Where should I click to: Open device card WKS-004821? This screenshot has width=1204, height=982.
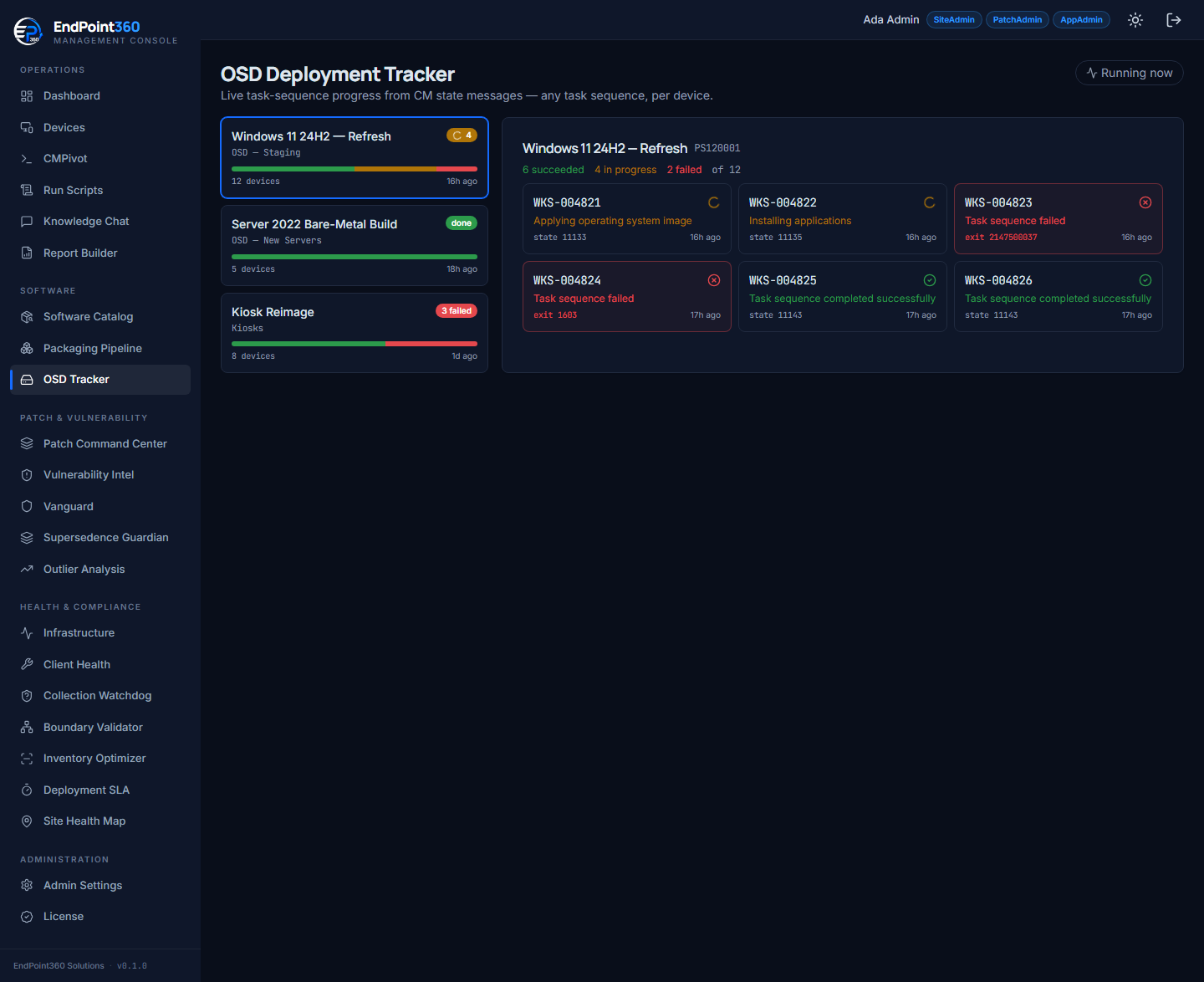click(627, 218)
